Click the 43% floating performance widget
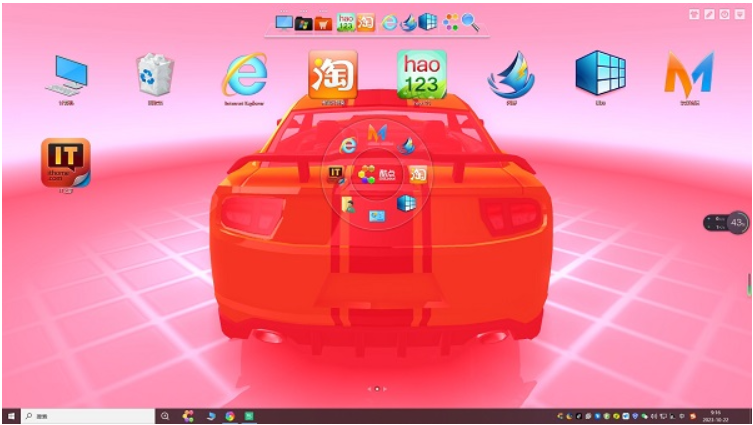 [x=726, y=223]
